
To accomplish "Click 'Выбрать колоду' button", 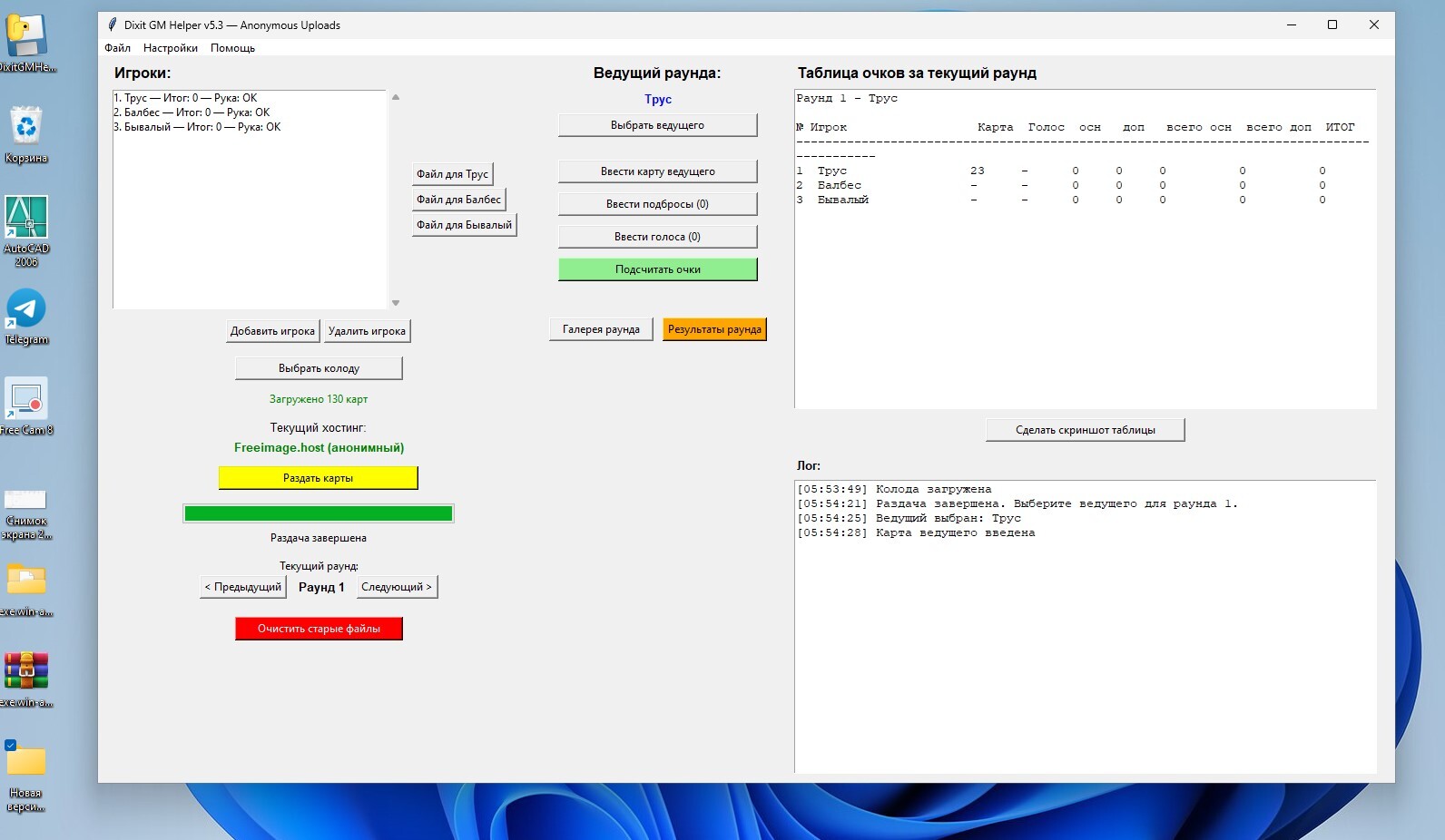I will tap(319, 368).
